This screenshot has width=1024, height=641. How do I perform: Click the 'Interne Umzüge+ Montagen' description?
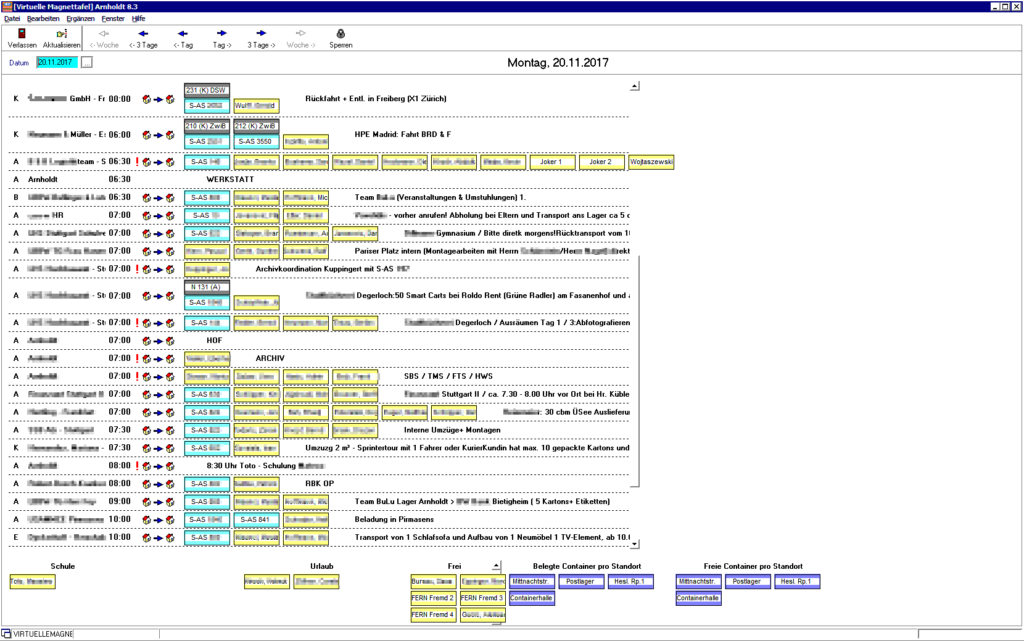[x=452, y=430]
